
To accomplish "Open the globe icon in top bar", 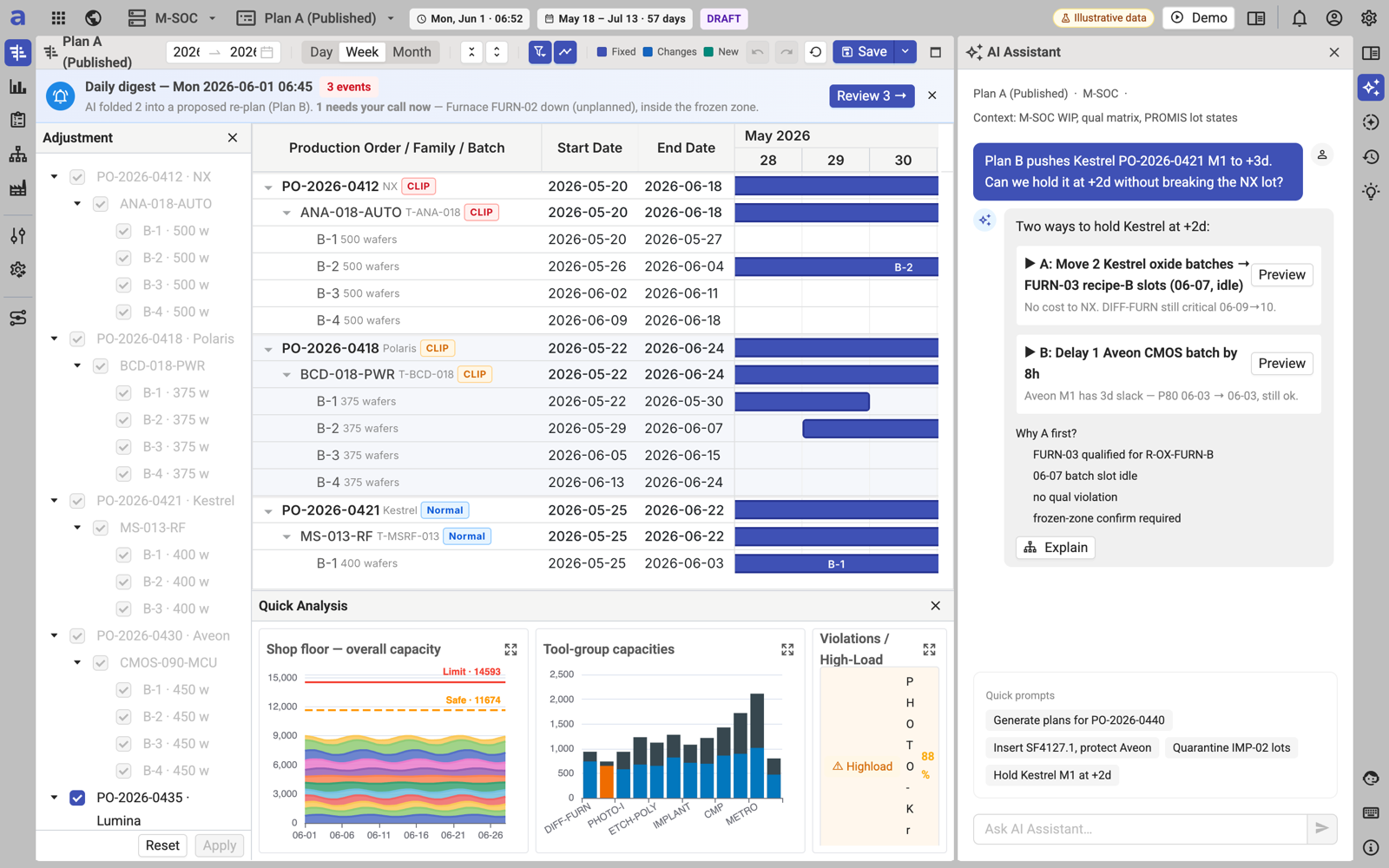I will (93, 18).
